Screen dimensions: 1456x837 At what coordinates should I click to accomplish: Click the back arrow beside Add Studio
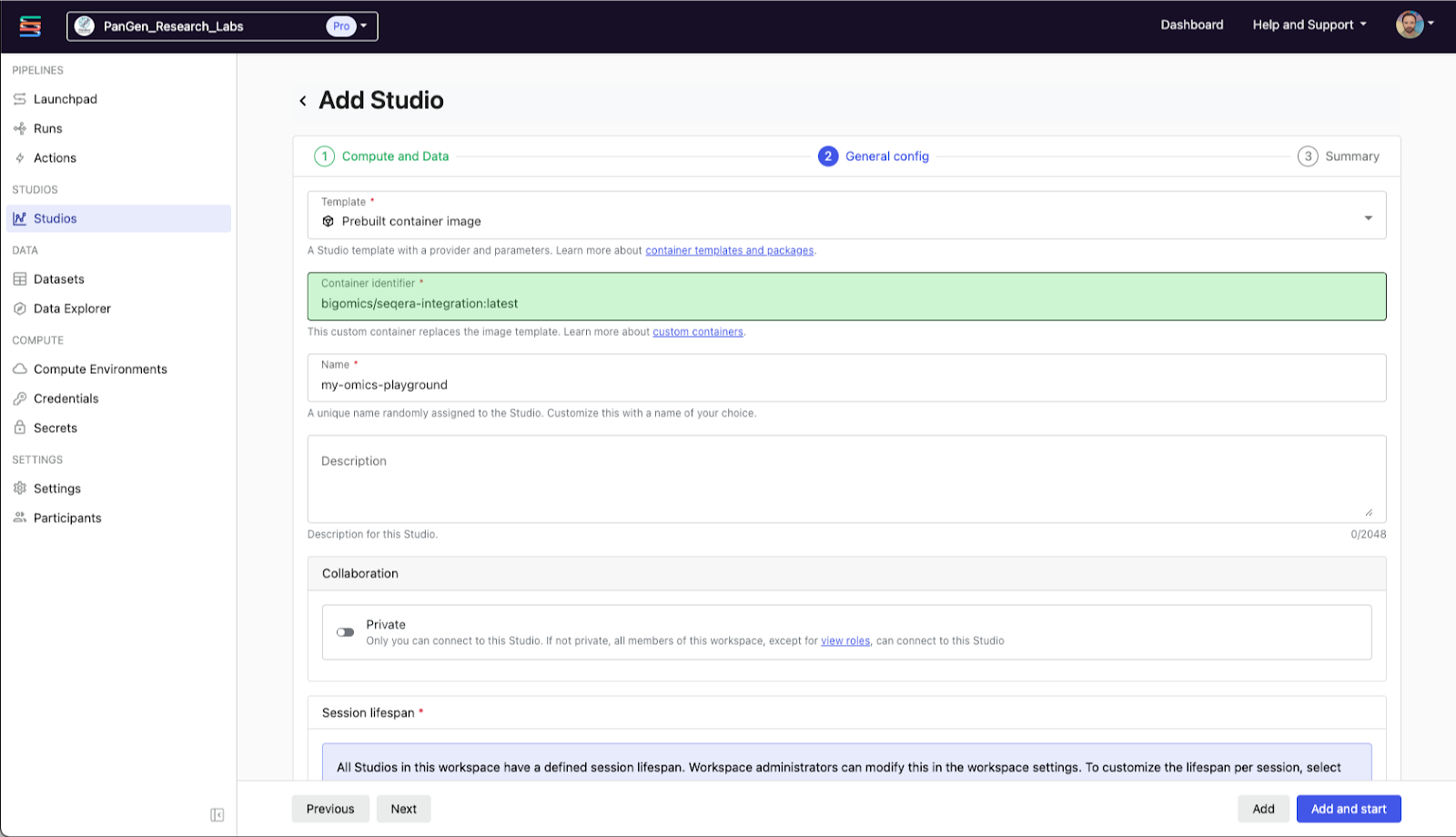[303, 101]
